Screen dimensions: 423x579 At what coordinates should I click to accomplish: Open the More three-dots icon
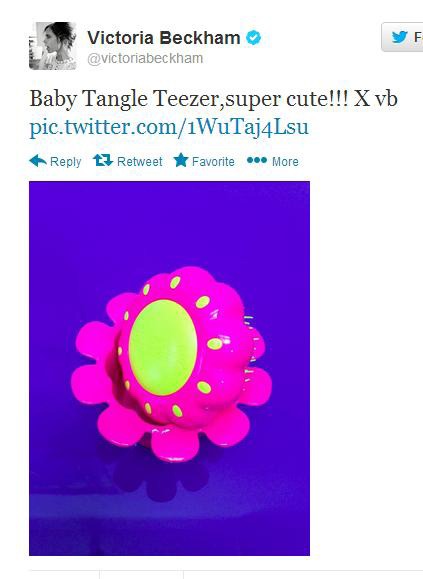257,160
